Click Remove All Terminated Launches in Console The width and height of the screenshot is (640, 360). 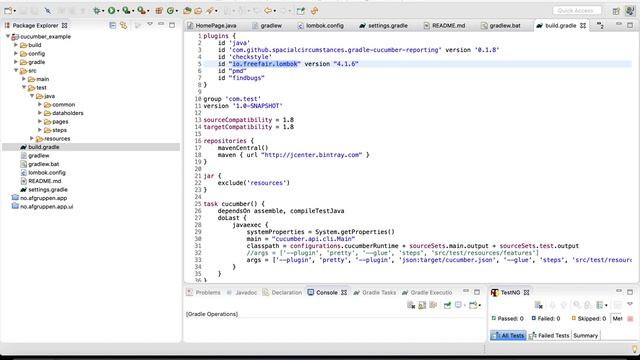click(x=411, y=305)
